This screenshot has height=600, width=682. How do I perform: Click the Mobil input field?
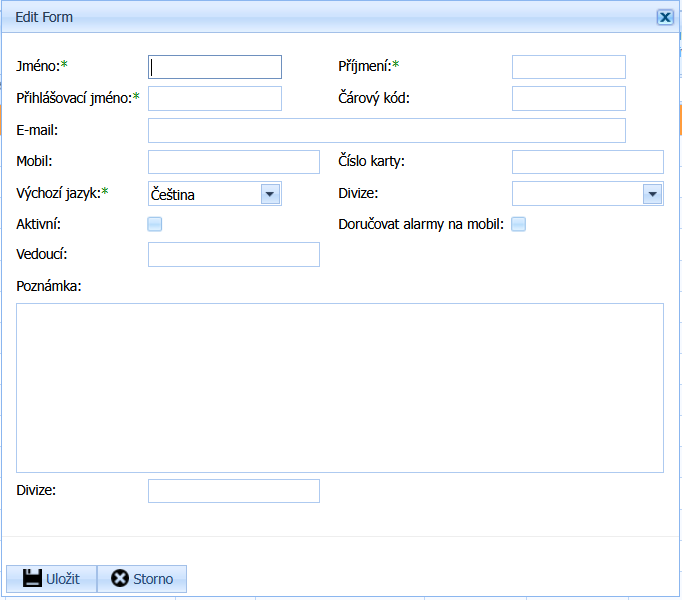[x=233, y=162]
